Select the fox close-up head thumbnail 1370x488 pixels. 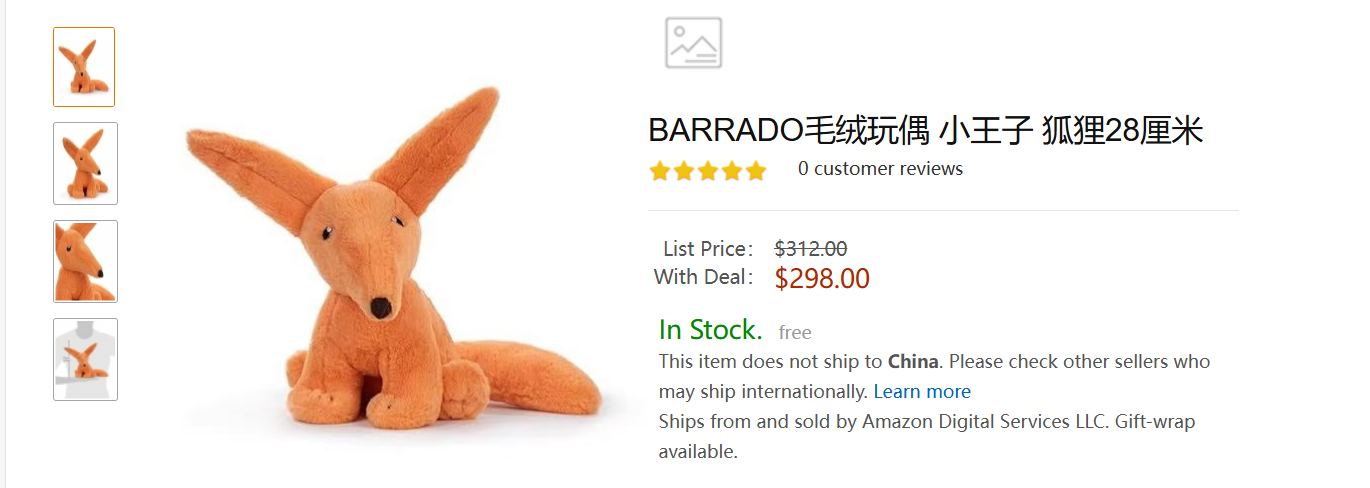(85, 262)
